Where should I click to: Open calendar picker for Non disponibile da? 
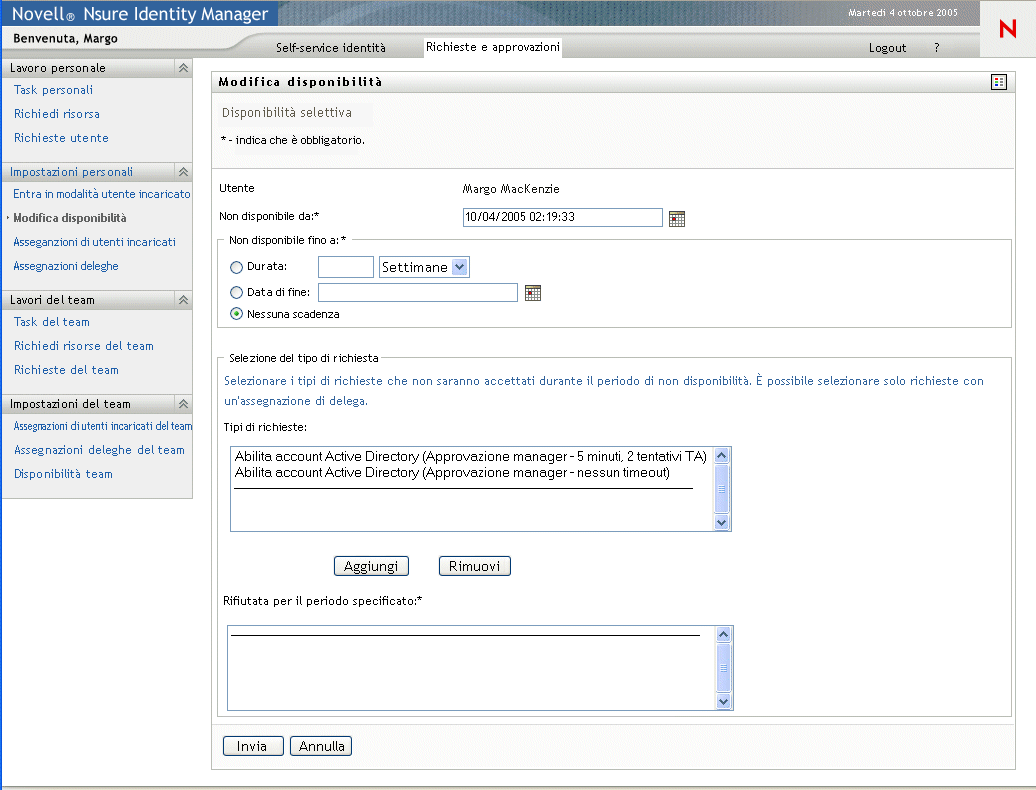click(x=677, y=219)
